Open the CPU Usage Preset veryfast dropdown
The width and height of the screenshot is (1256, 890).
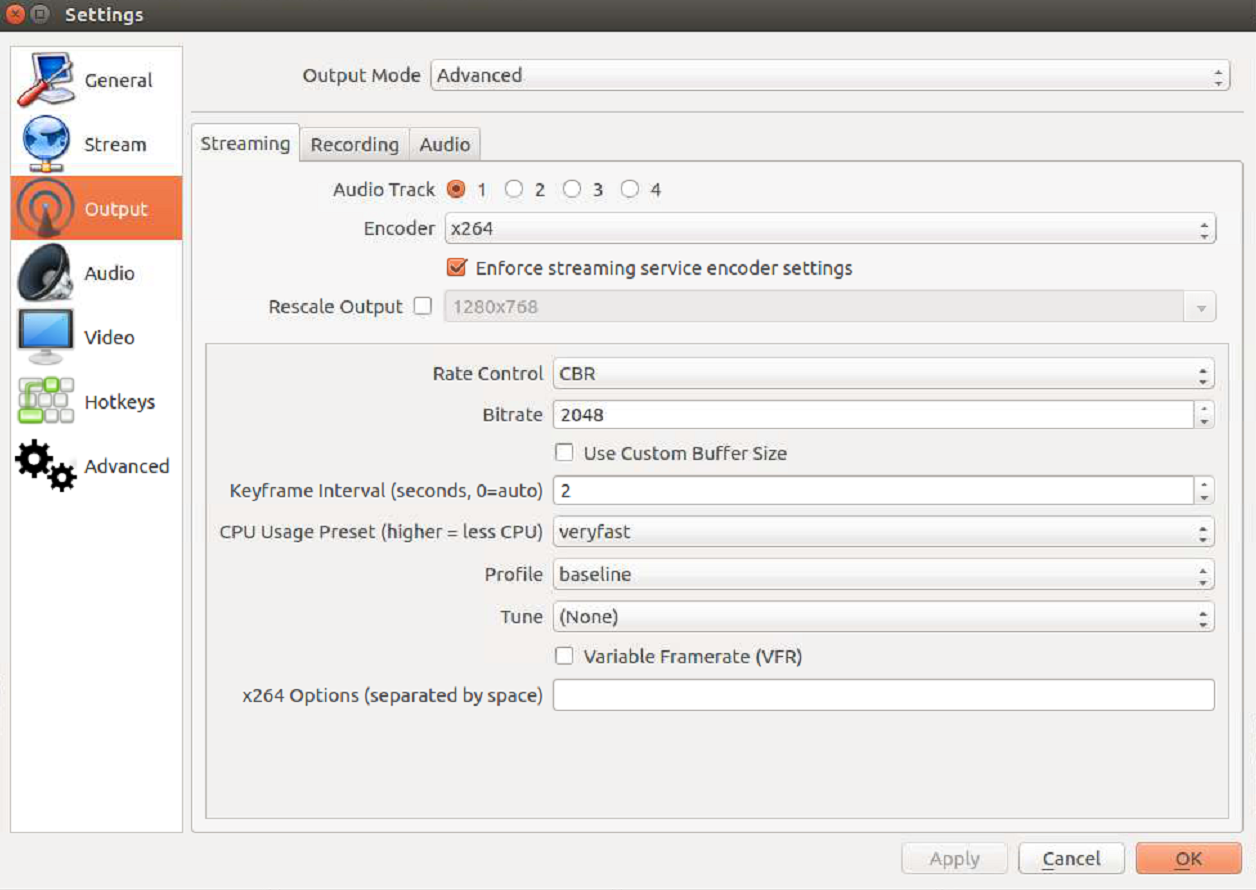884,532
